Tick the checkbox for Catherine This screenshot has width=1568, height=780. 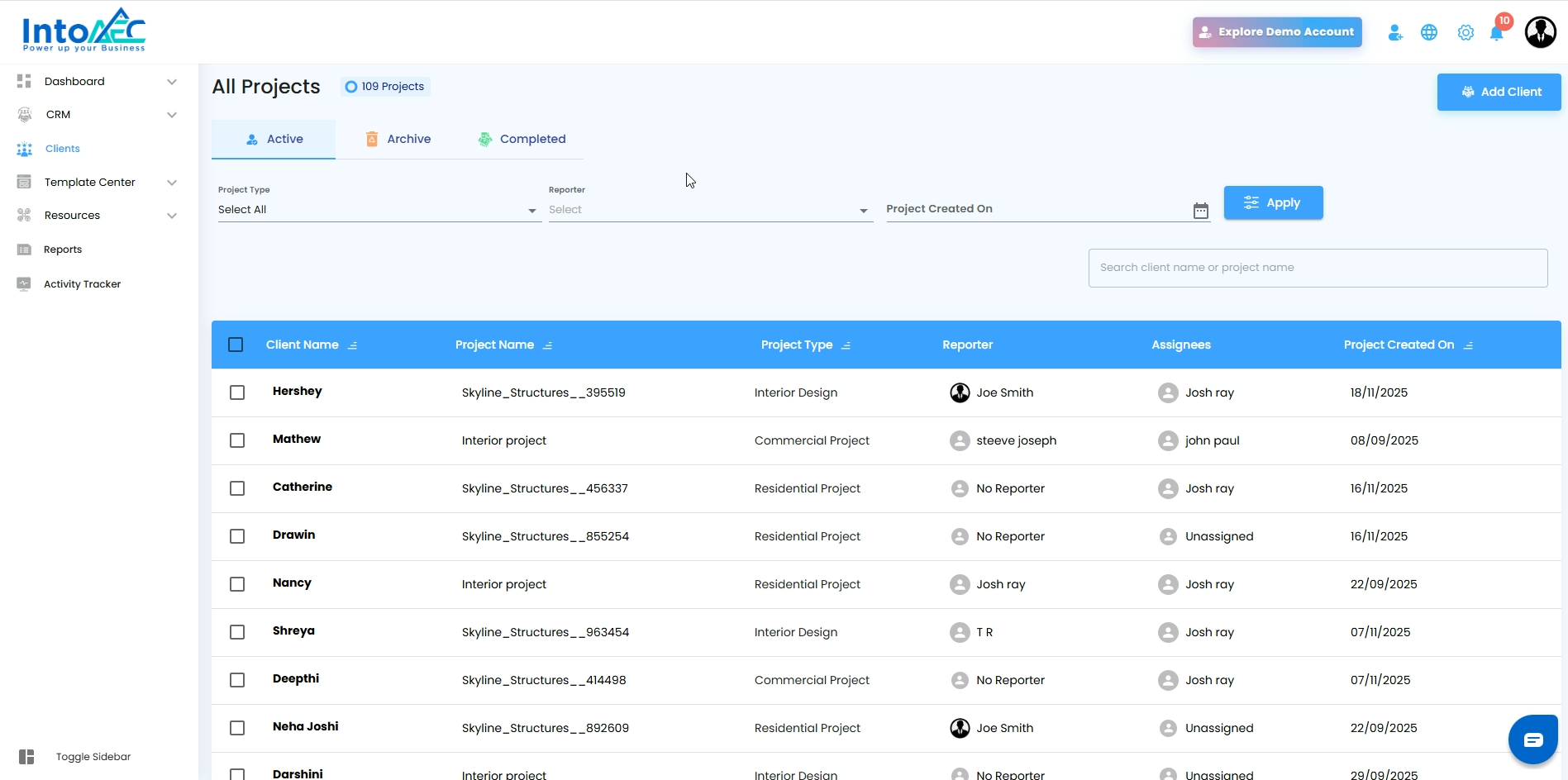237,488
